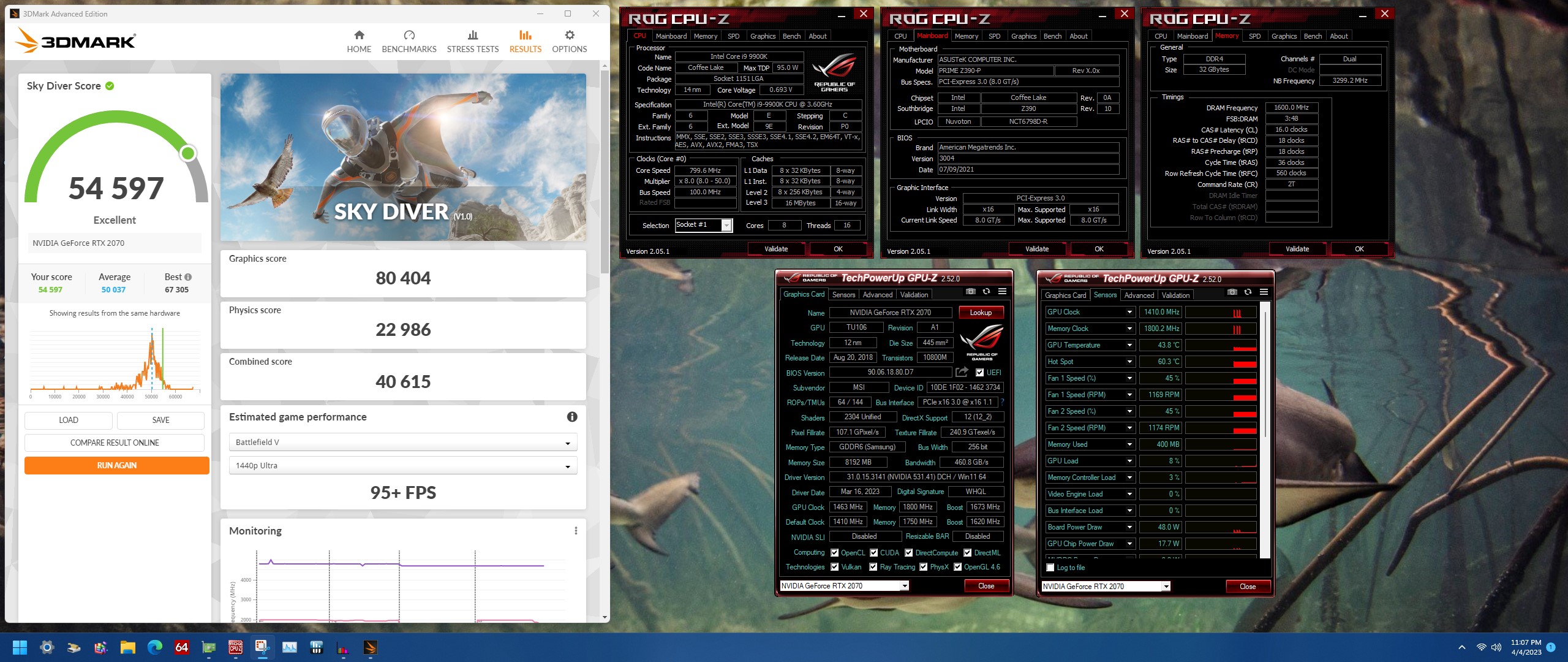
Task: Toggle the CUDA checkbox
Action: [874, 553]
